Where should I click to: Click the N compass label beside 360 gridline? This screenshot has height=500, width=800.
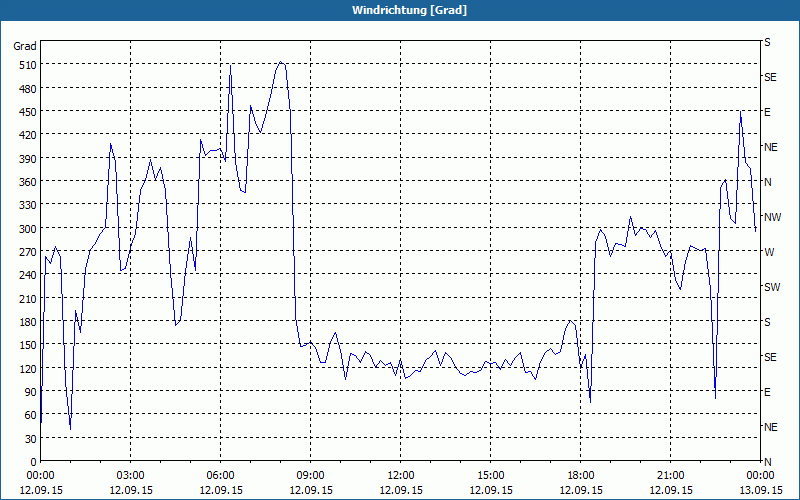[x=767, y=182]
